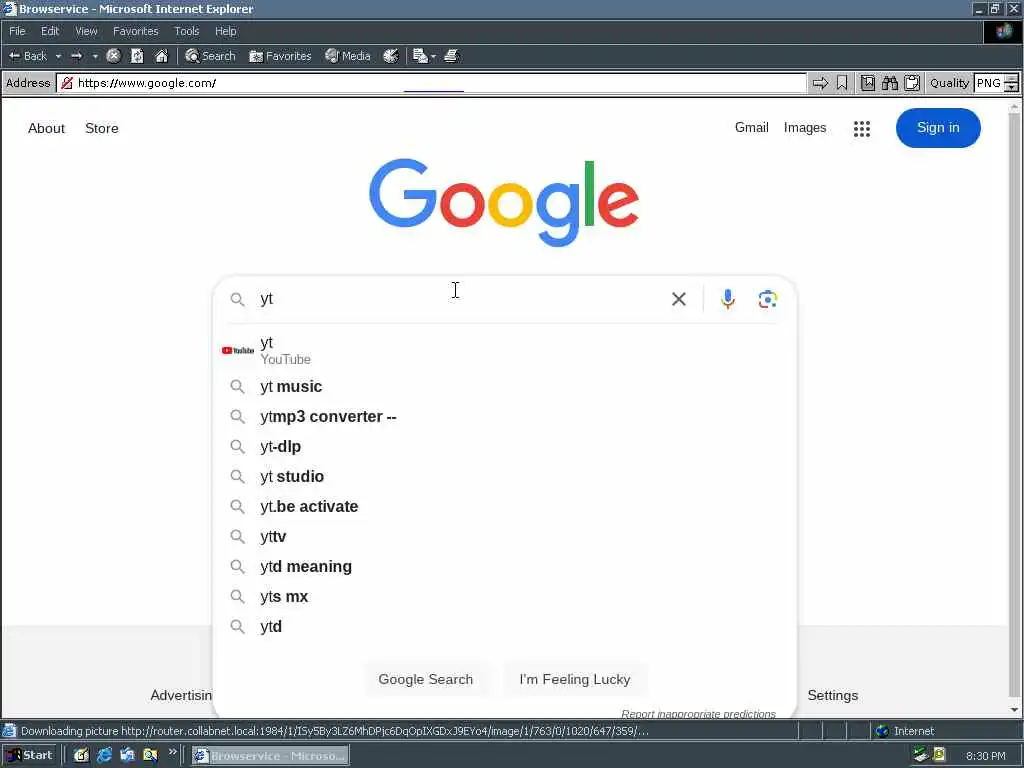Click the bookmarks book icon near Quality
This screenshot has width=1024, height=768.
[x=867, y=83]
